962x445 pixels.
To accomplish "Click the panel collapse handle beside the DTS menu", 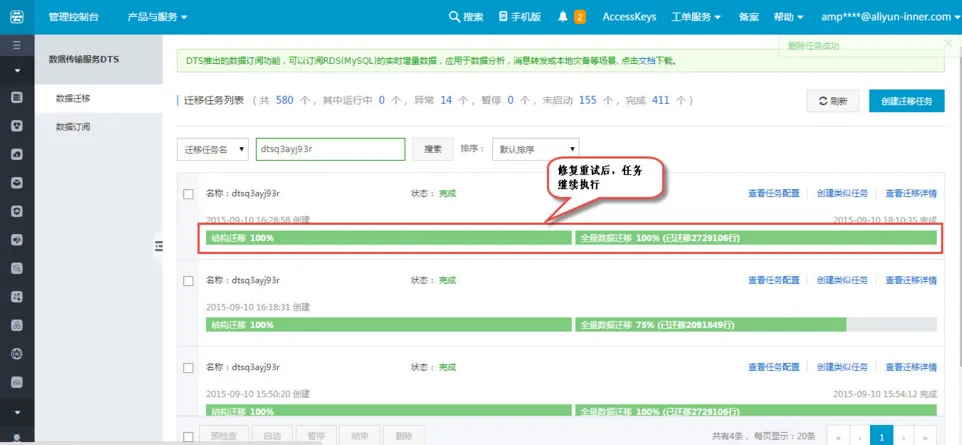I will click(x=158, y=246).
